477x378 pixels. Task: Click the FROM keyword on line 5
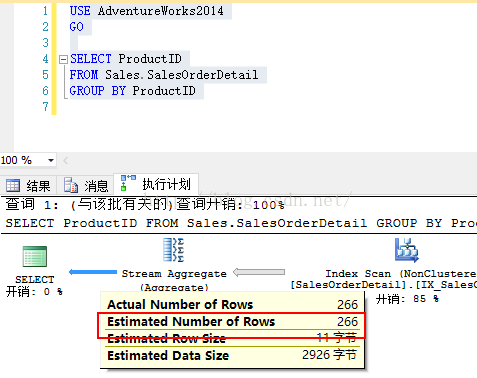pos(84,75)
